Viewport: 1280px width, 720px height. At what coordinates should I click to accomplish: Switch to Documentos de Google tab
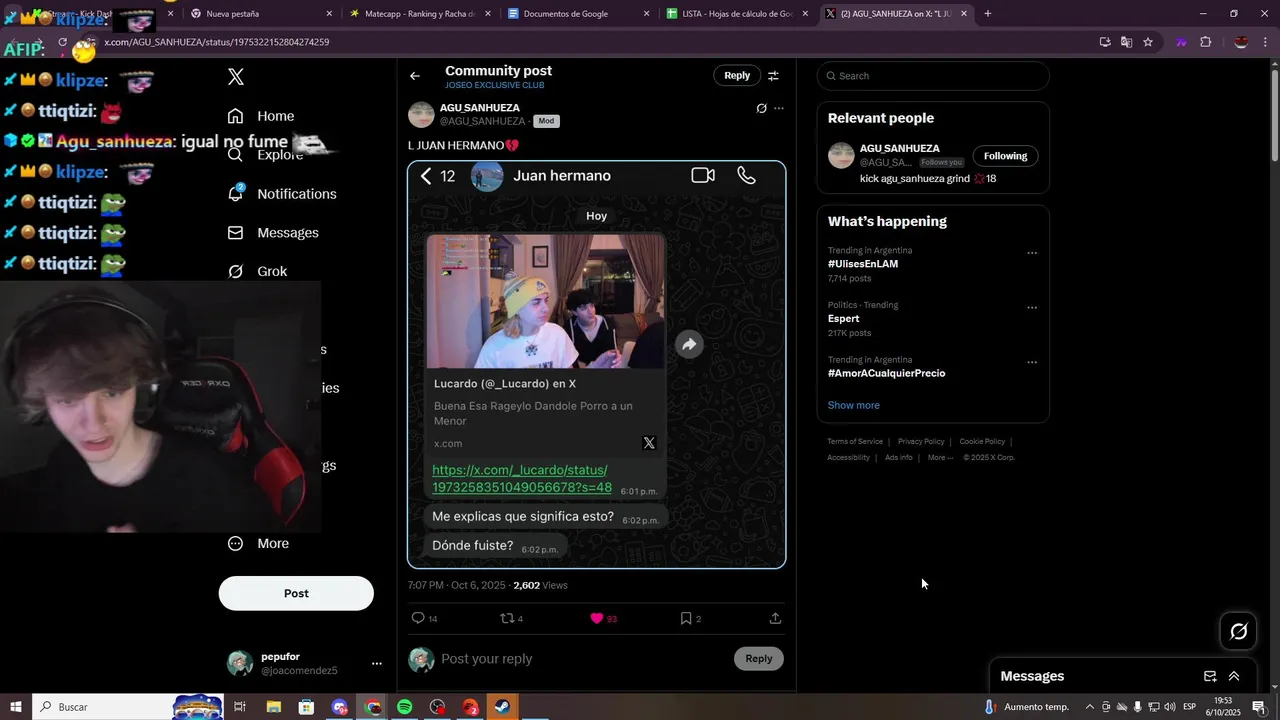coord(578,14)
